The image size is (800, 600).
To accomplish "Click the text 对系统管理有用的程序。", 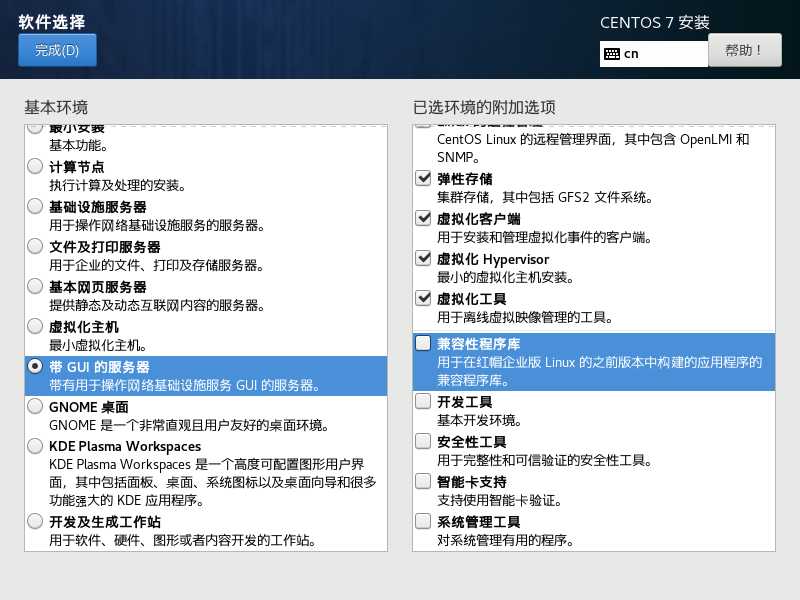I will (506, 540).
